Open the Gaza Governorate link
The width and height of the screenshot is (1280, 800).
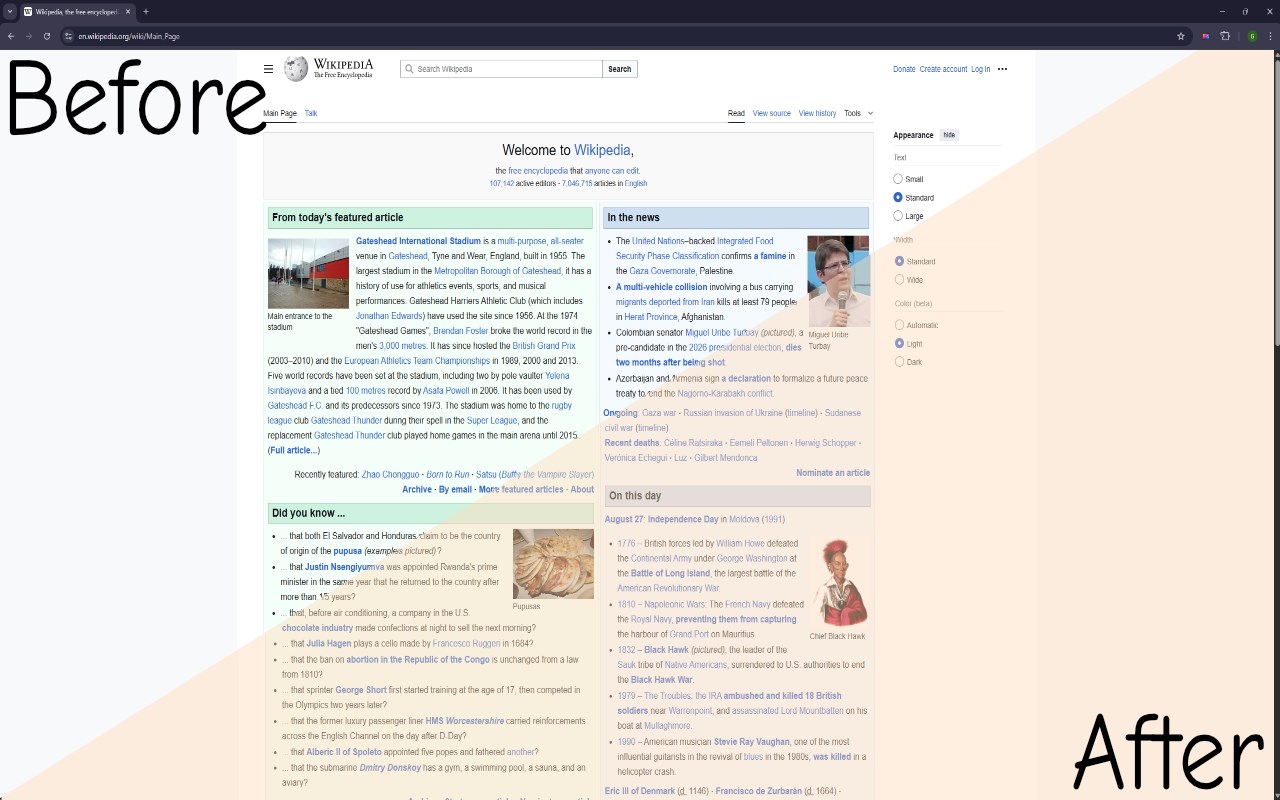[662, 271]
